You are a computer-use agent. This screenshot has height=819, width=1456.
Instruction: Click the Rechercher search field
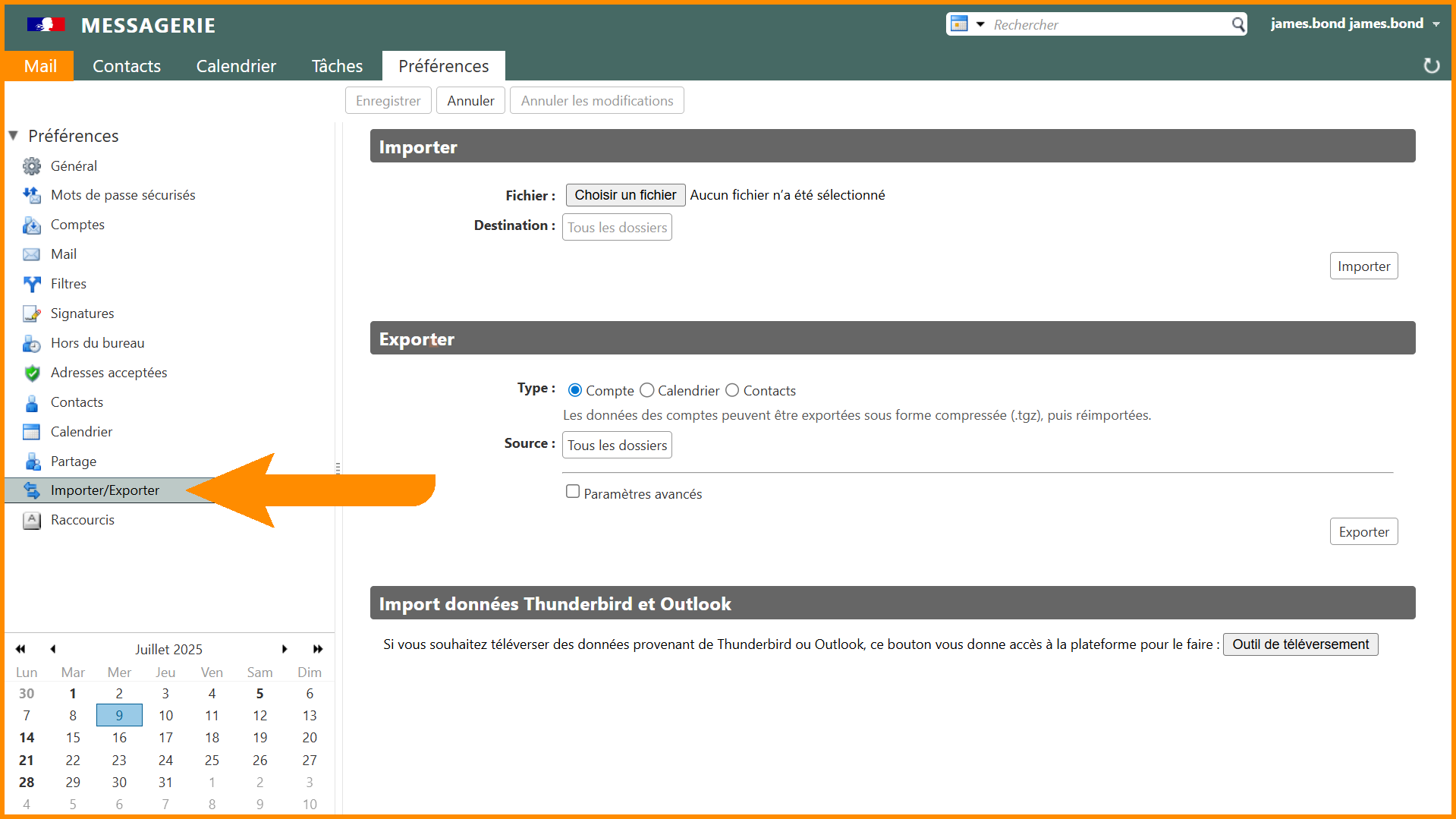coord(1108,24)
